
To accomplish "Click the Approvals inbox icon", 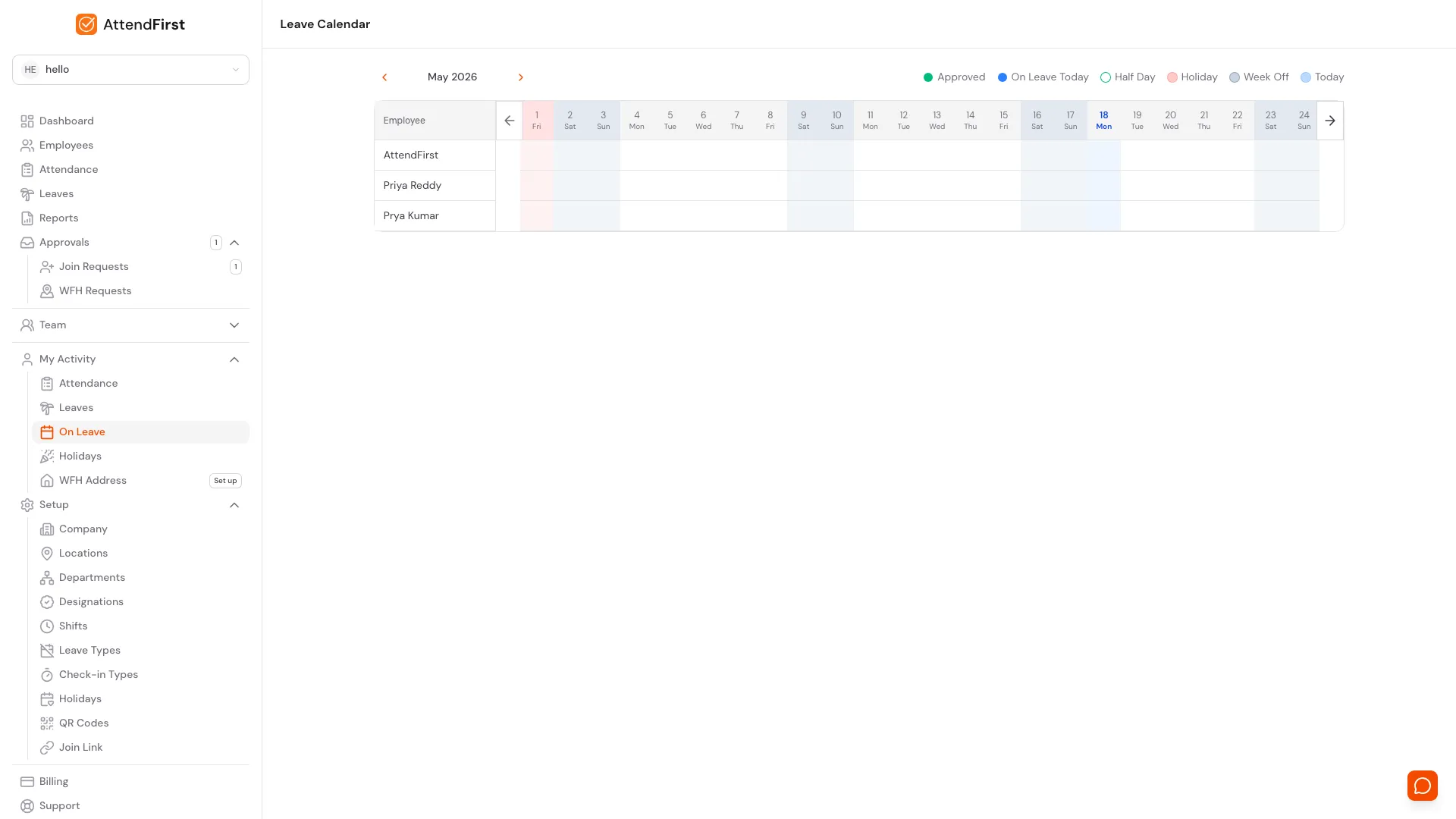I will coord(27,243).
